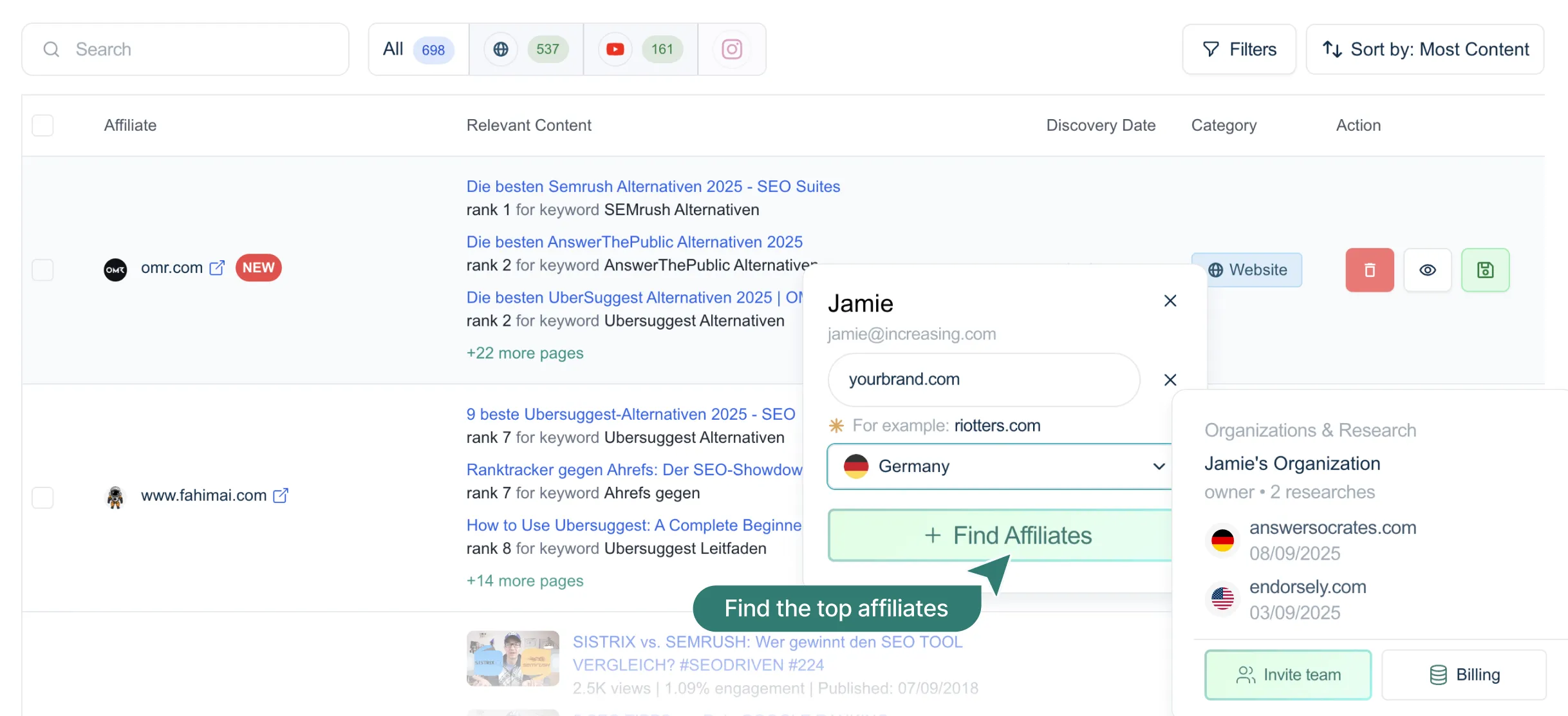Click the Invite team button
Image resolution: width=1568 pixels, height=716 pixels.
1288,675
